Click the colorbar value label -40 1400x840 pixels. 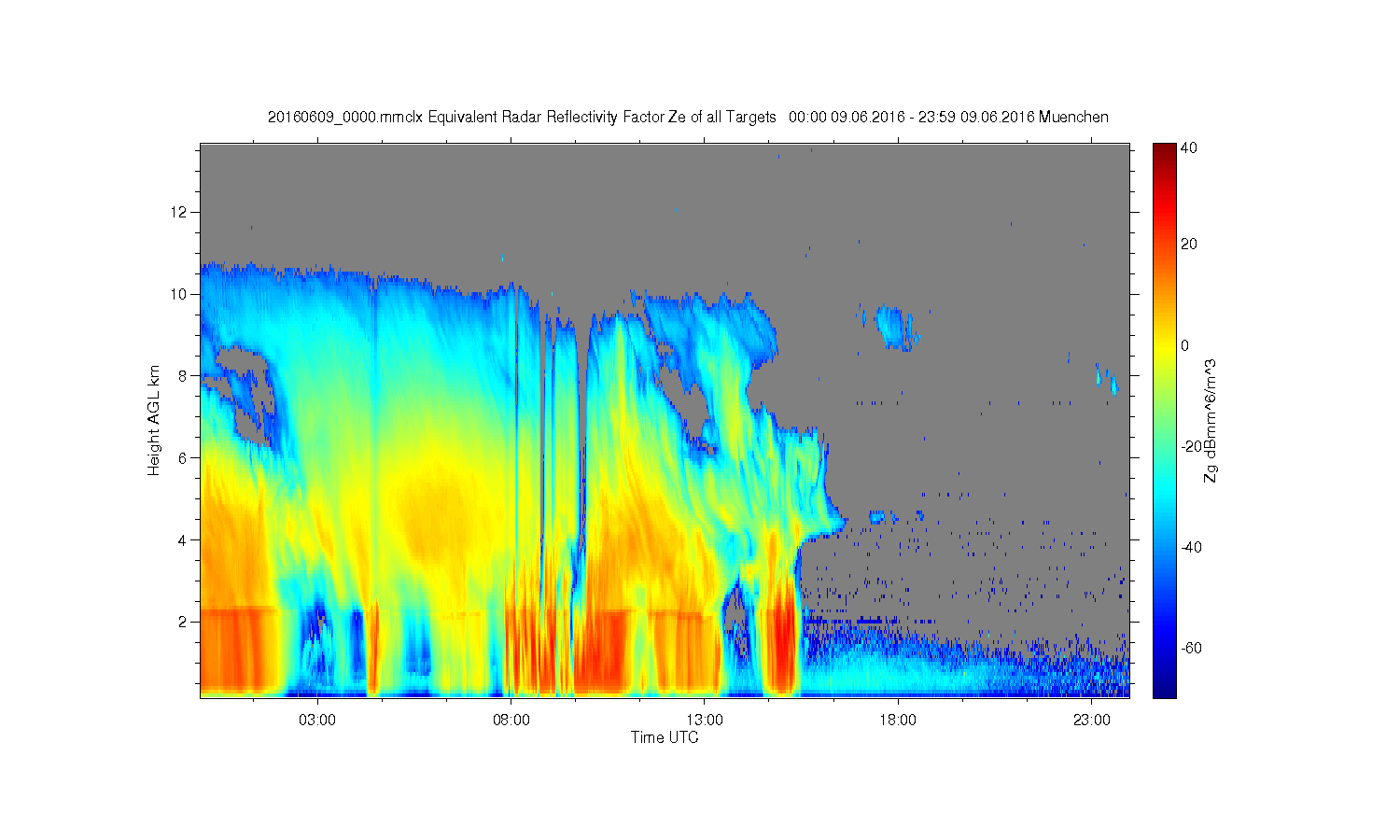coord(1191,547)
